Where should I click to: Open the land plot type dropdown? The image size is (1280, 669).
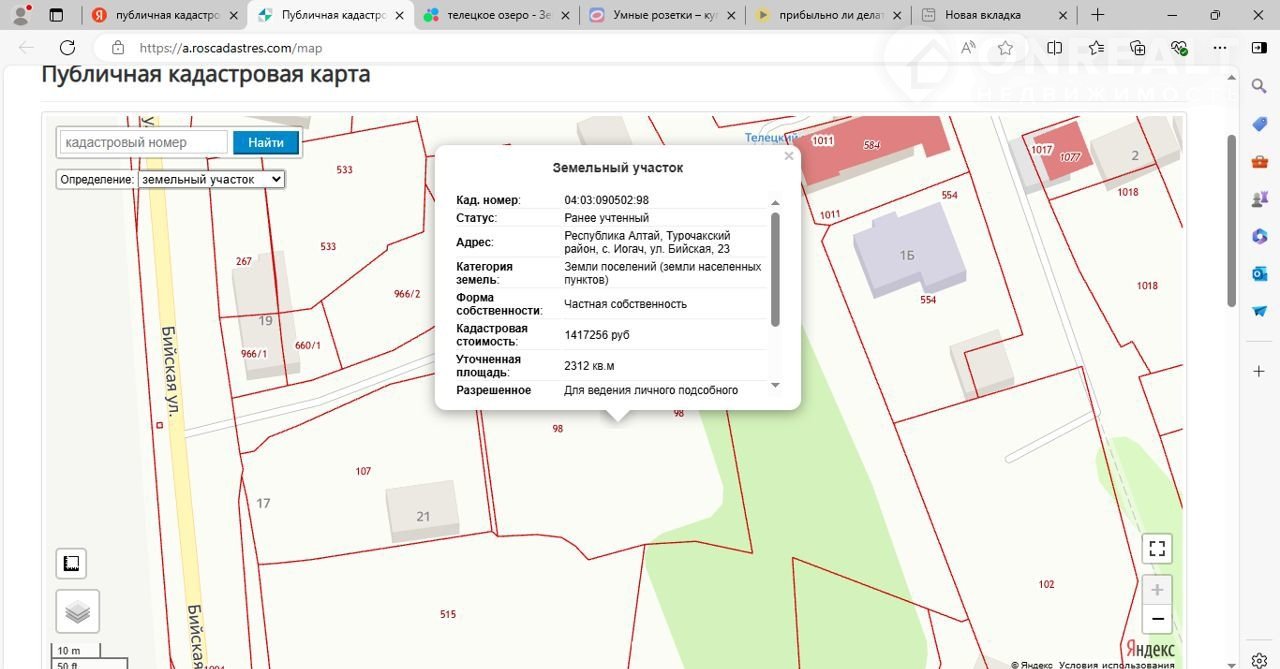click(x=212, y=179)
